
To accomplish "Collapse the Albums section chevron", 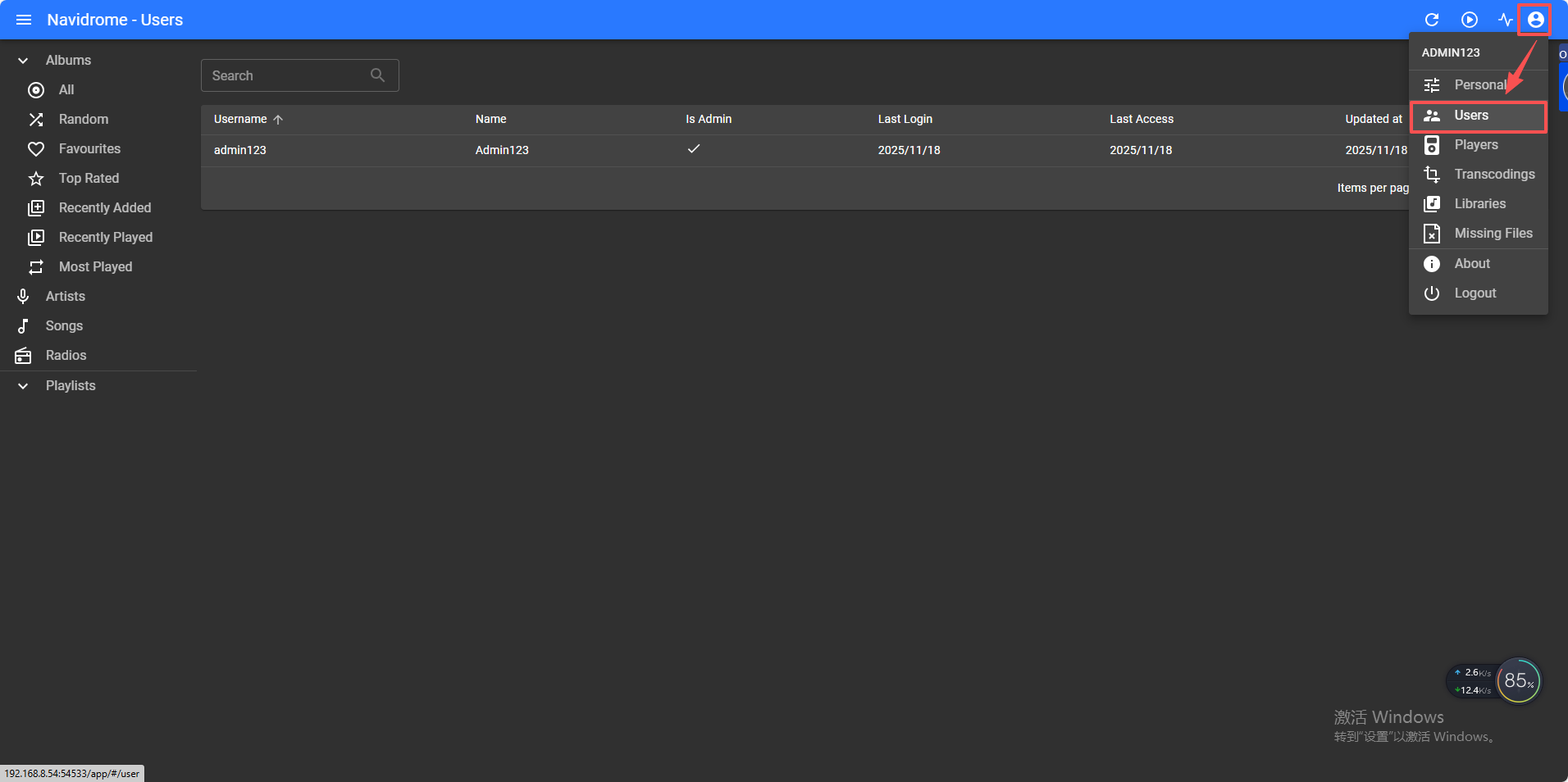I will tap(23, 61).
